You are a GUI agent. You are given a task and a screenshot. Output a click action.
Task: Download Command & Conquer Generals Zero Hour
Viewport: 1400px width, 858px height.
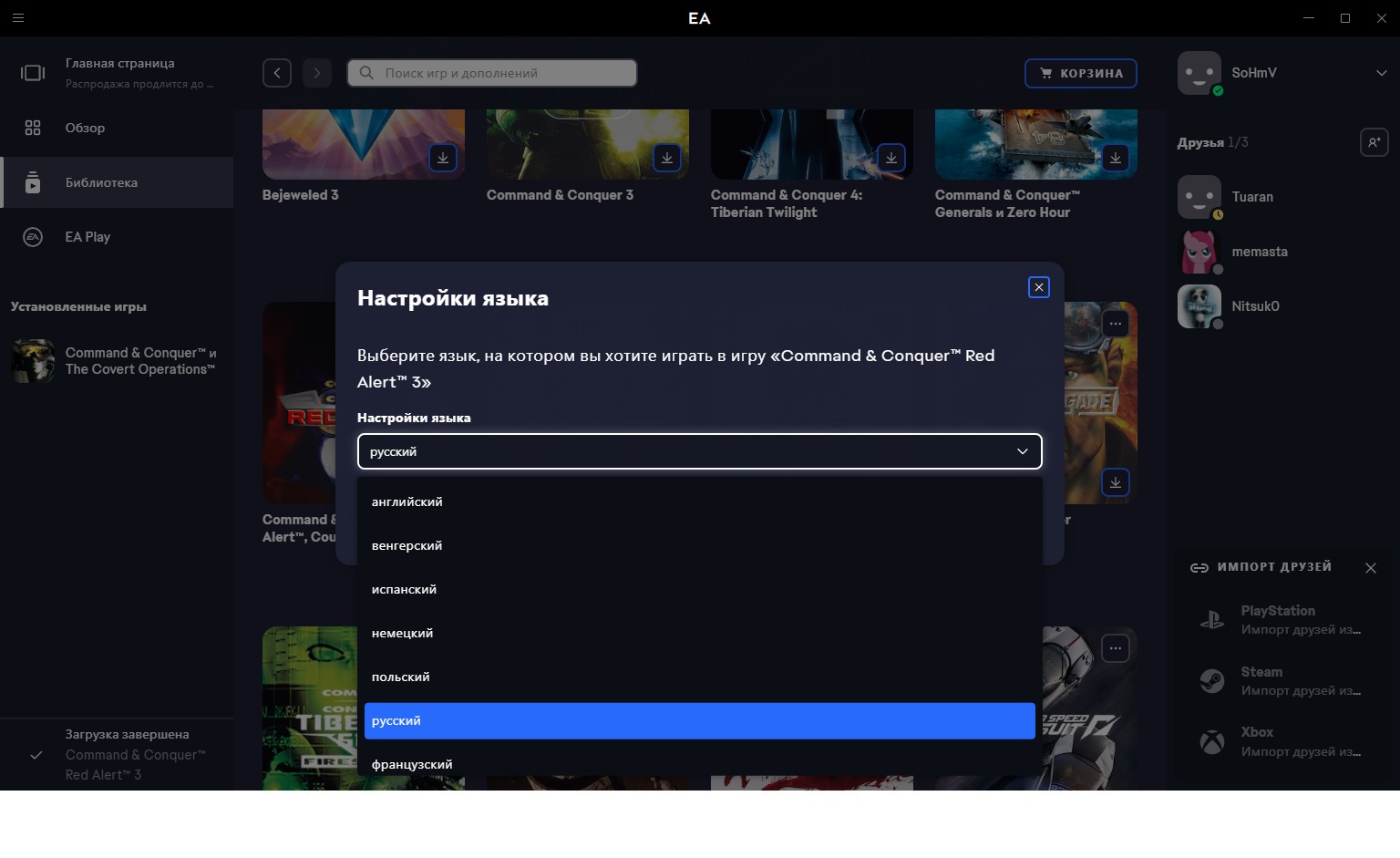click(1116, 158)
